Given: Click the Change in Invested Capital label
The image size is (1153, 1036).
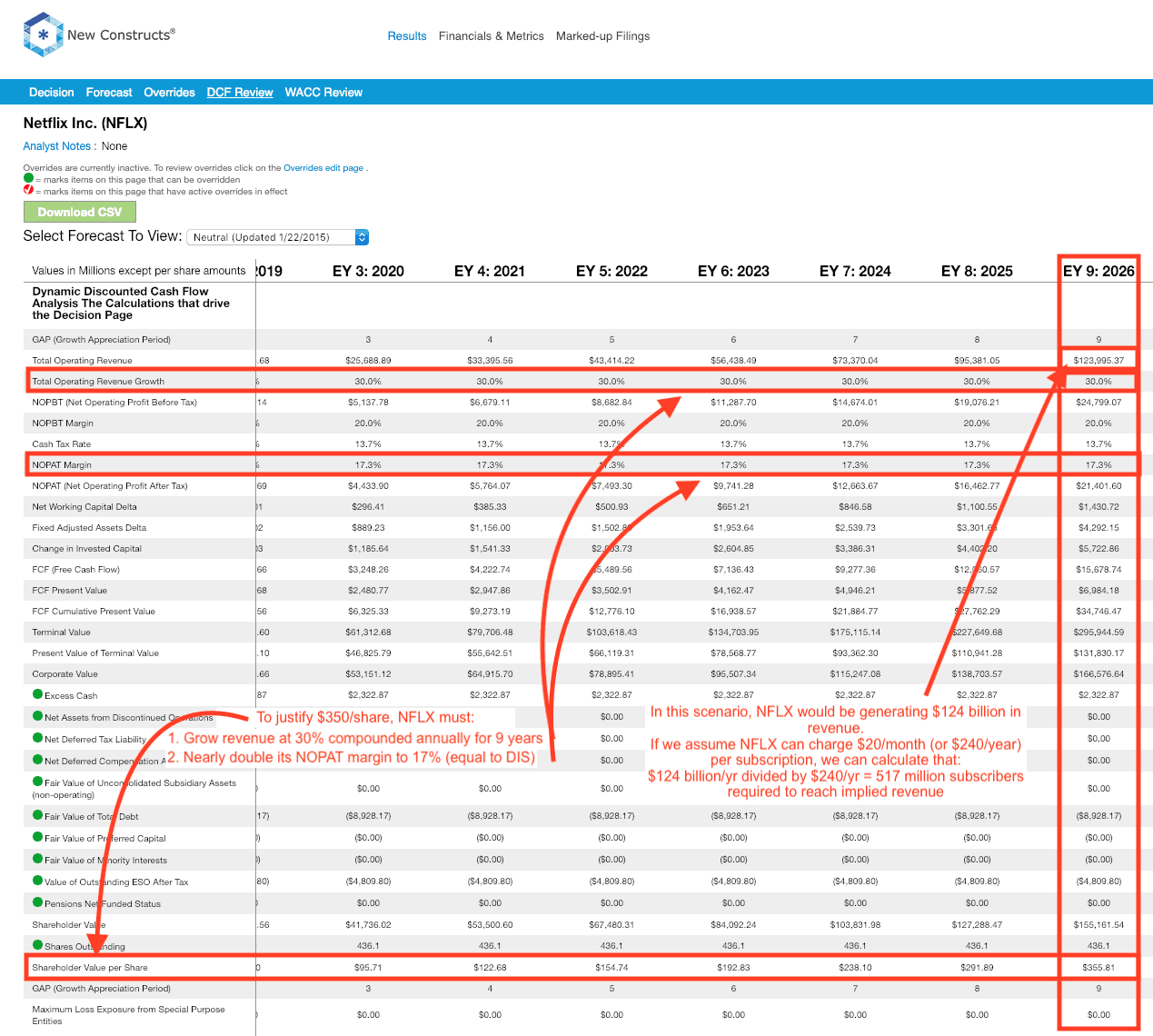Looking at the screenshot, I should click(x=87, y=549).
